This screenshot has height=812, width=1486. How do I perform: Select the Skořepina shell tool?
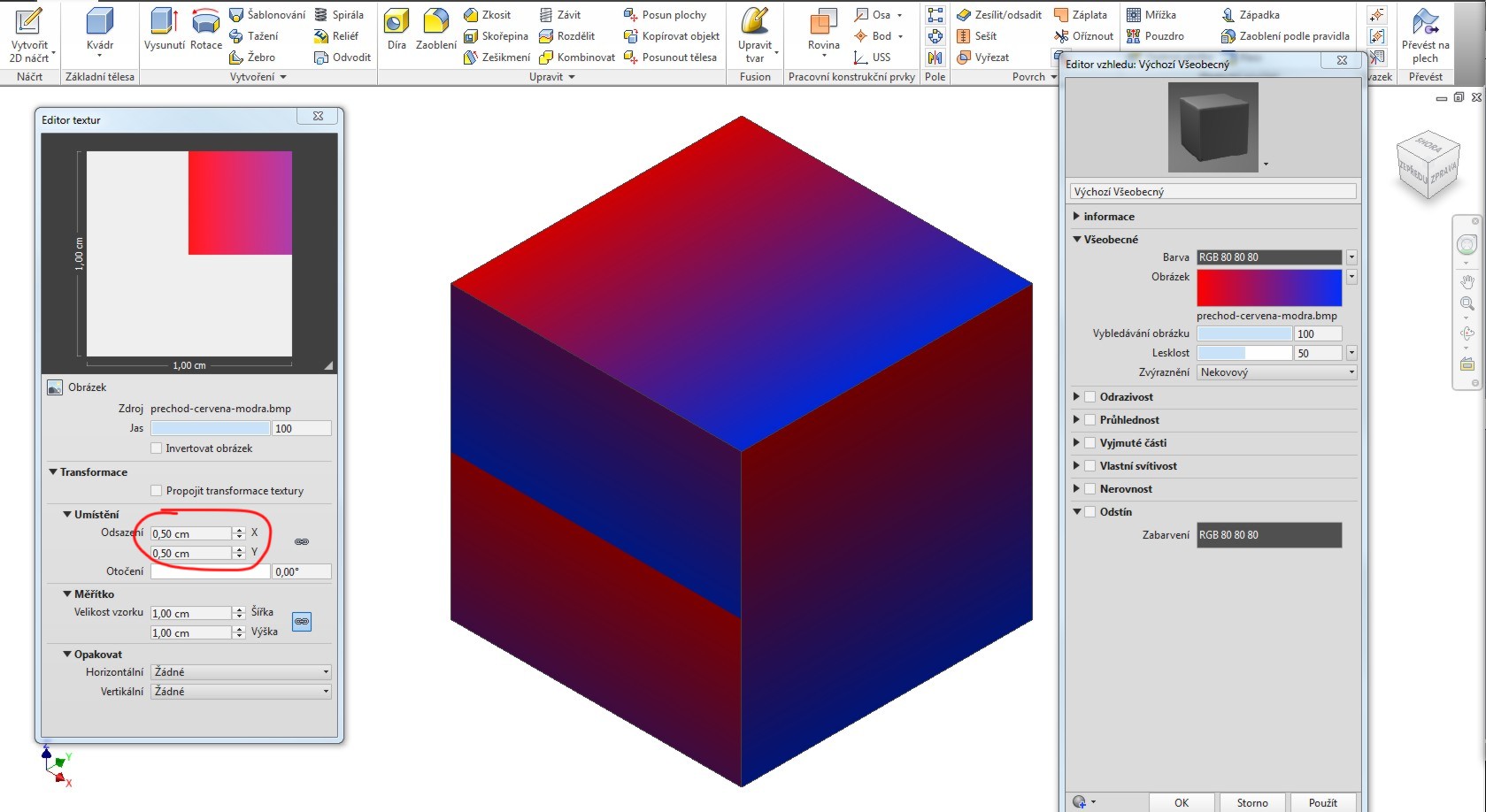coord(496,36)
